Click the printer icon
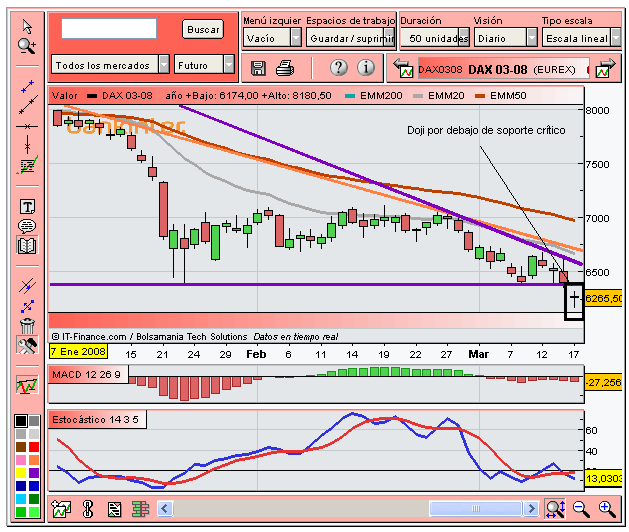The width and height of the screenshot is (629, 532). 285,68
